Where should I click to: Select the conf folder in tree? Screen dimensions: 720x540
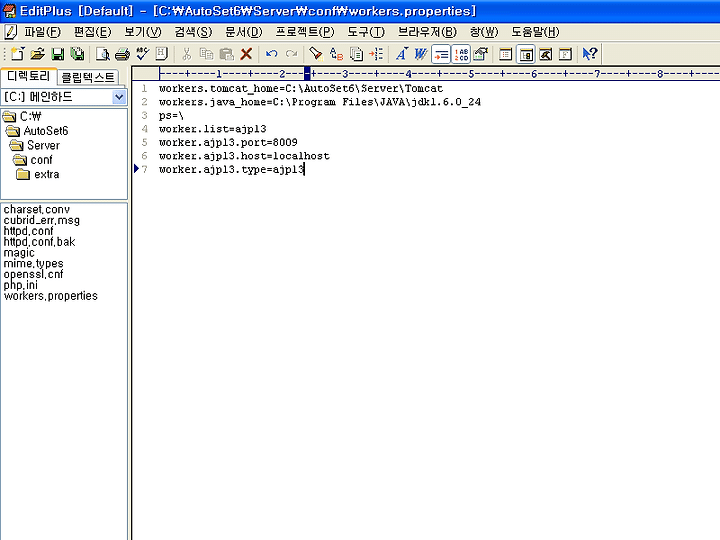click(33, 160)
